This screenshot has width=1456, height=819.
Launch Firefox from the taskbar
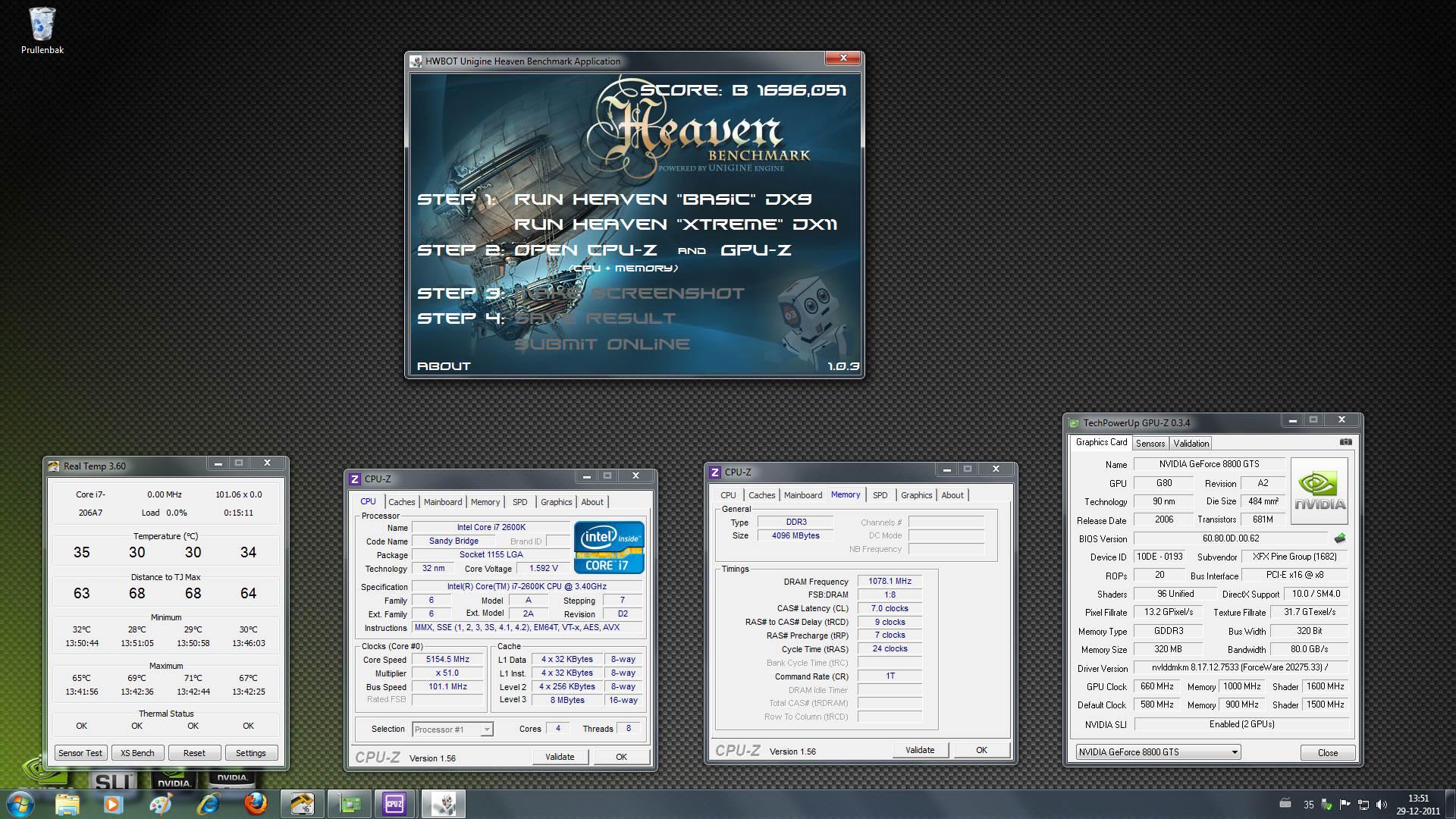point(255,804)
